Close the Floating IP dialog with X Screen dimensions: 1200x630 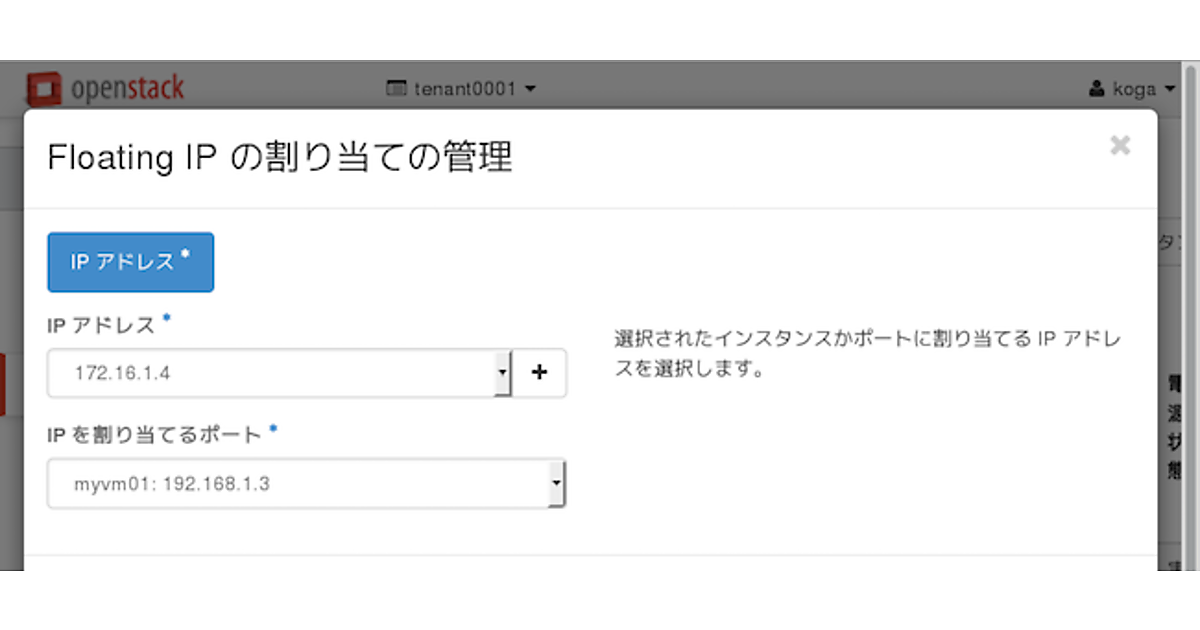coord(1120,146)
